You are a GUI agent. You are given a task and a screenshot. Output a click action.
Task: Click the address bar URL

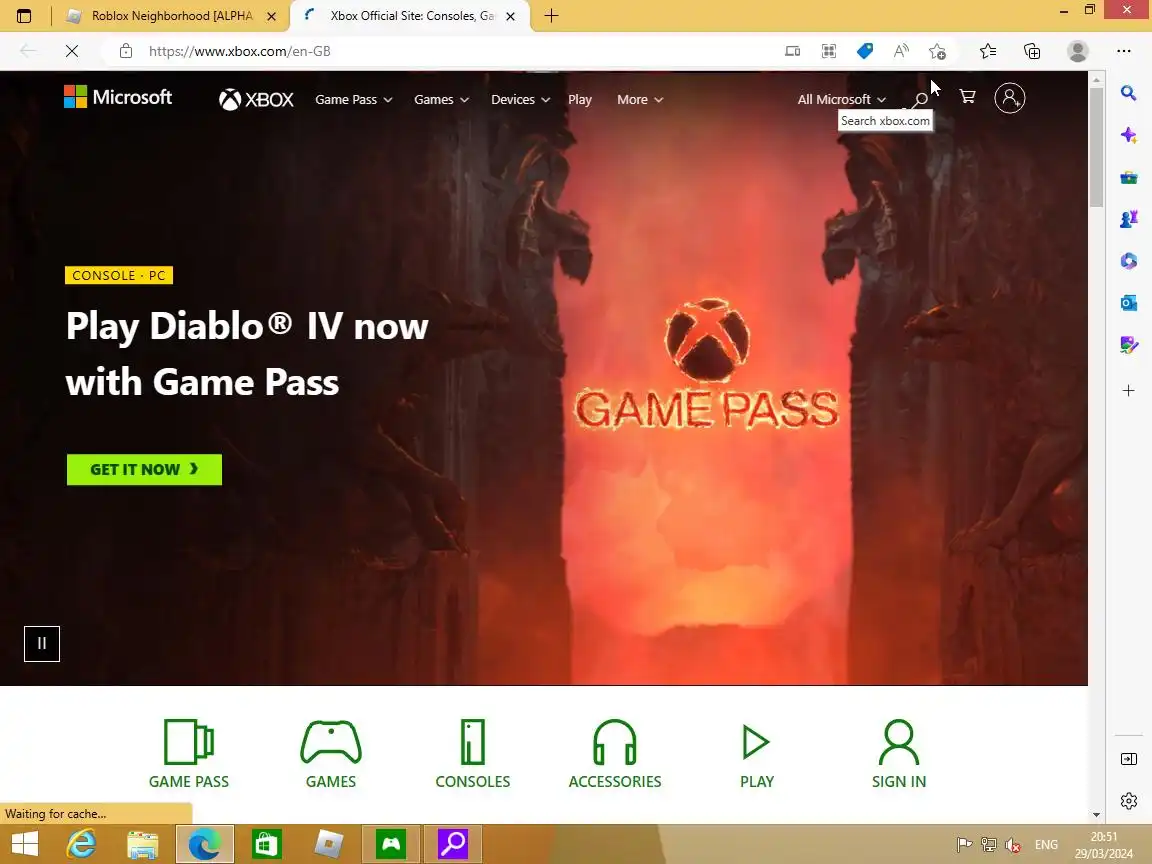tap(240, 51)
